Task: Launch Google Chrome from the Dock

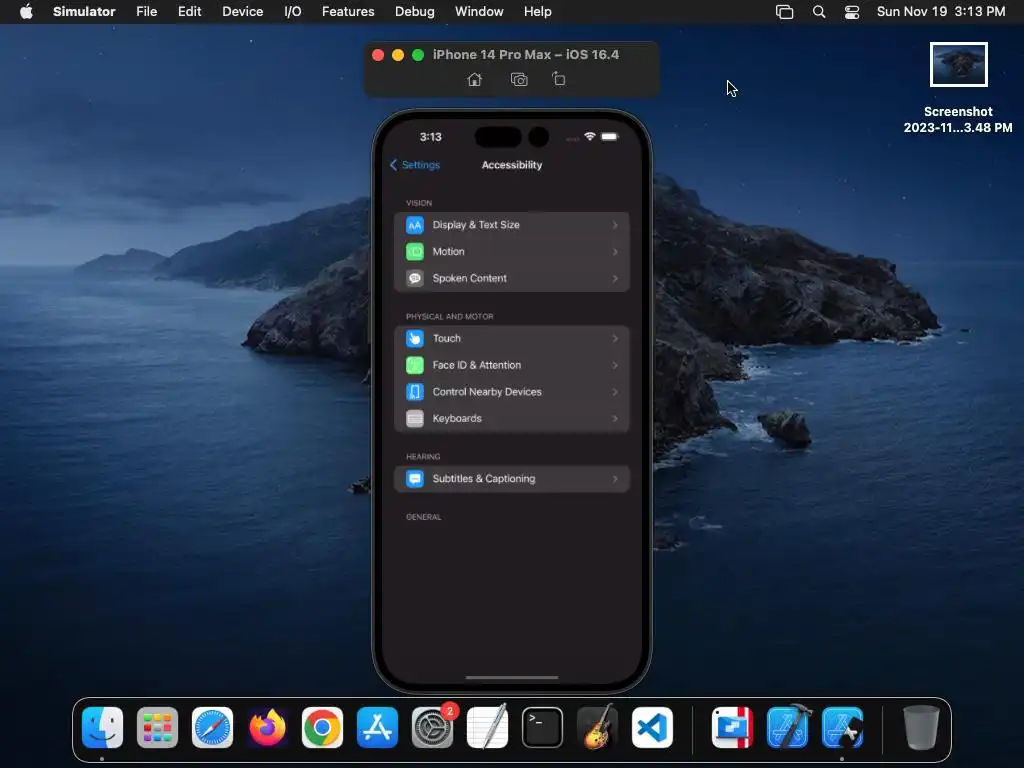Action: click(x=322, y=727)
